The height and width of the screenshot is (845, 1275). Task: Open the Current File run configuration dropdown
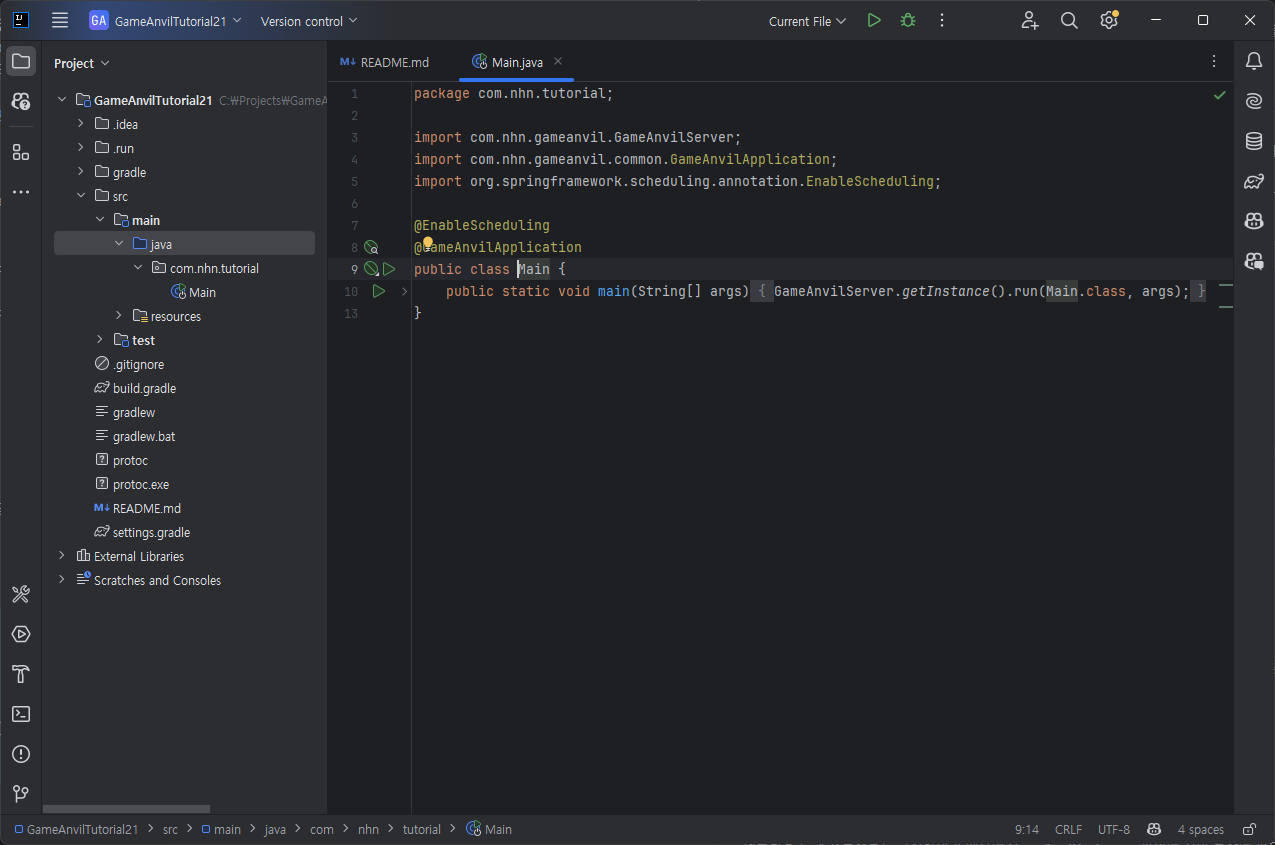click(807, 21)
